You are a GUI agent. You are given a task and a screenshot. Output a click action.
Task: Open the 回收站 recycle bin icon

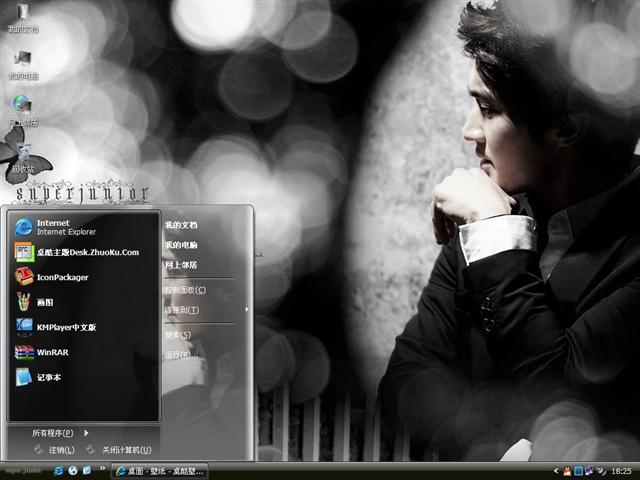point(23,158)
